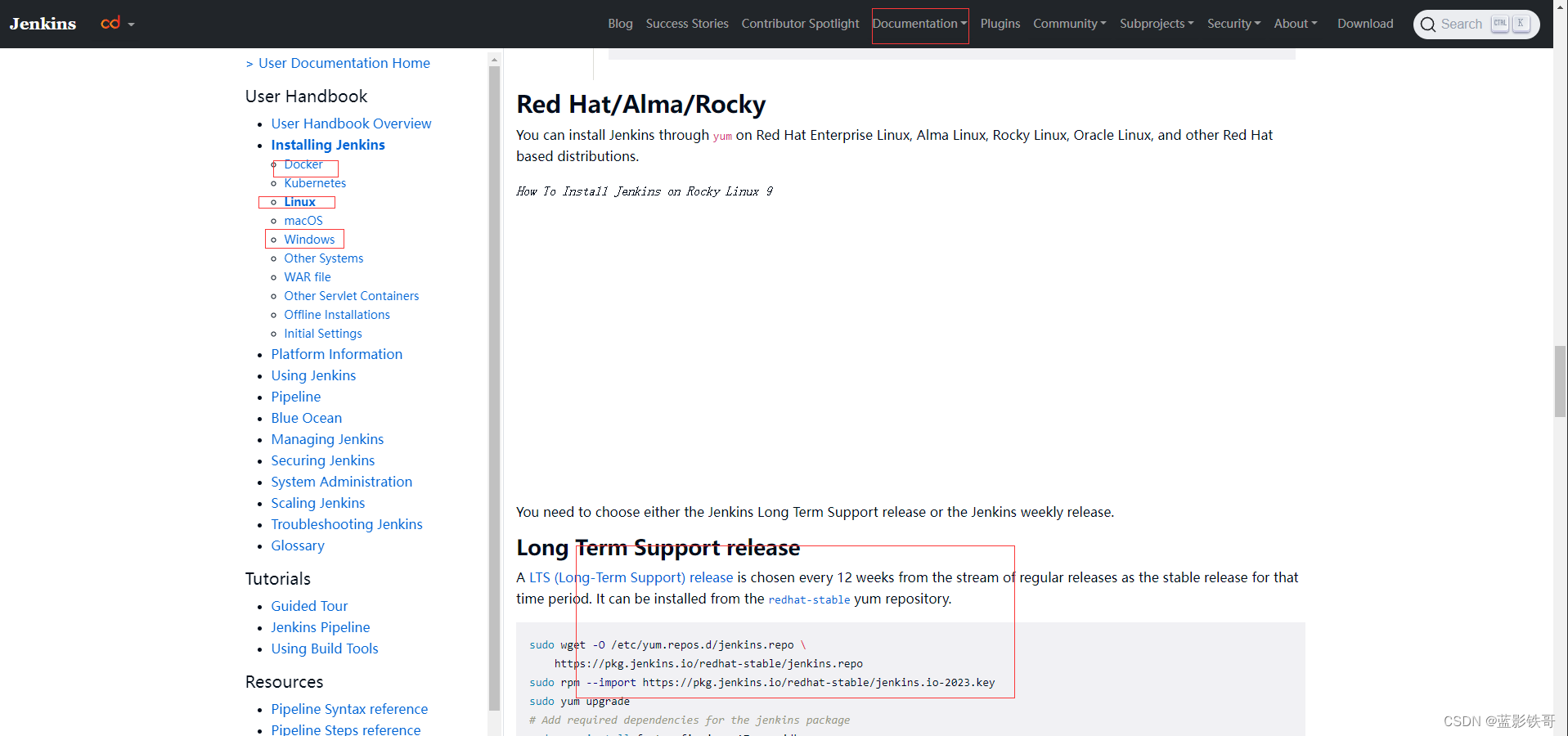Viewport: 1568px width, 736px height.
Task: Click the search magnifier icon
Action: tap(1428, 25)
